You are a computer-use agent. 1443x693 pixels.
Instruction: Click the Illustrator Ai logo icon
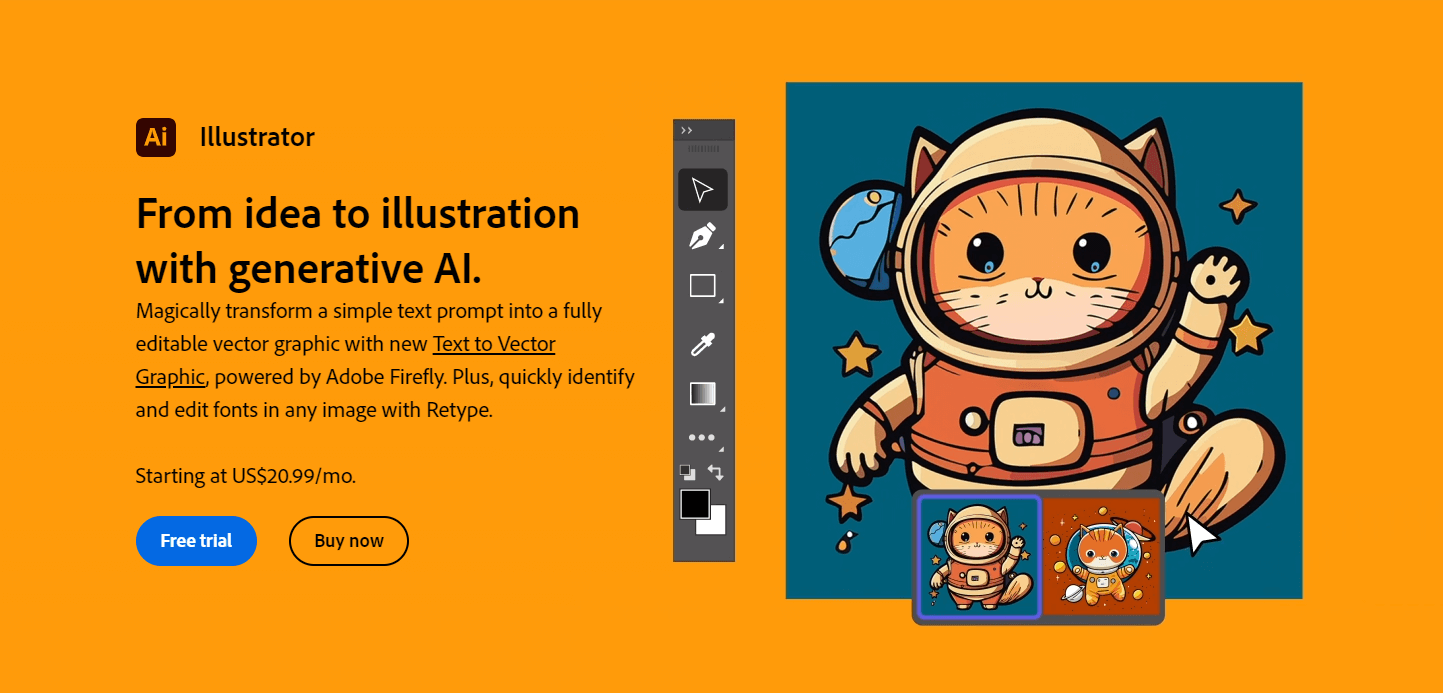pos(156,137)
